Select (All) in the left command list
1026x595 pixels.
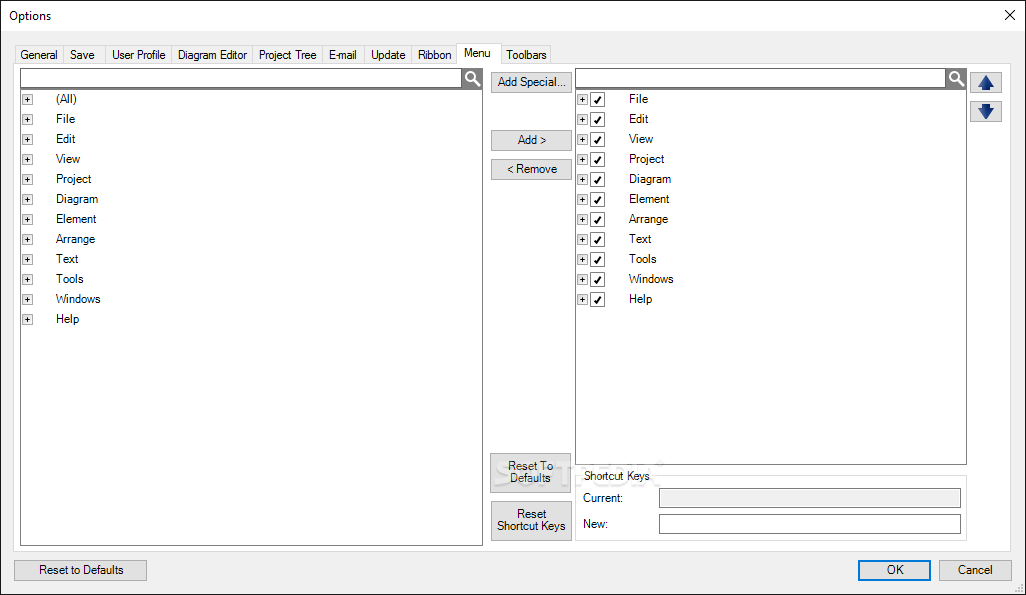coord(66,99)
